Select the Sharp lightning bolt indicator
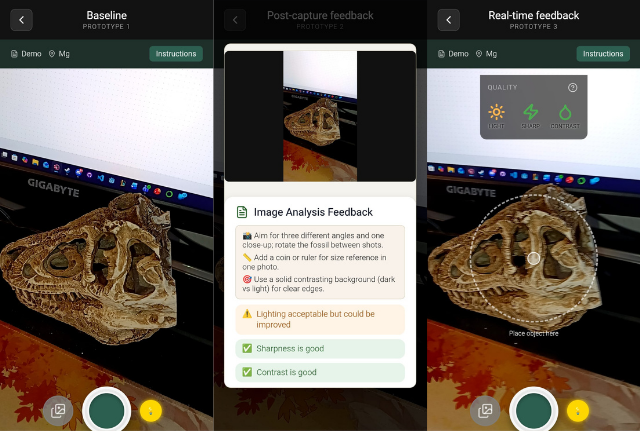The image size is (640, 431). click(531, 115)
